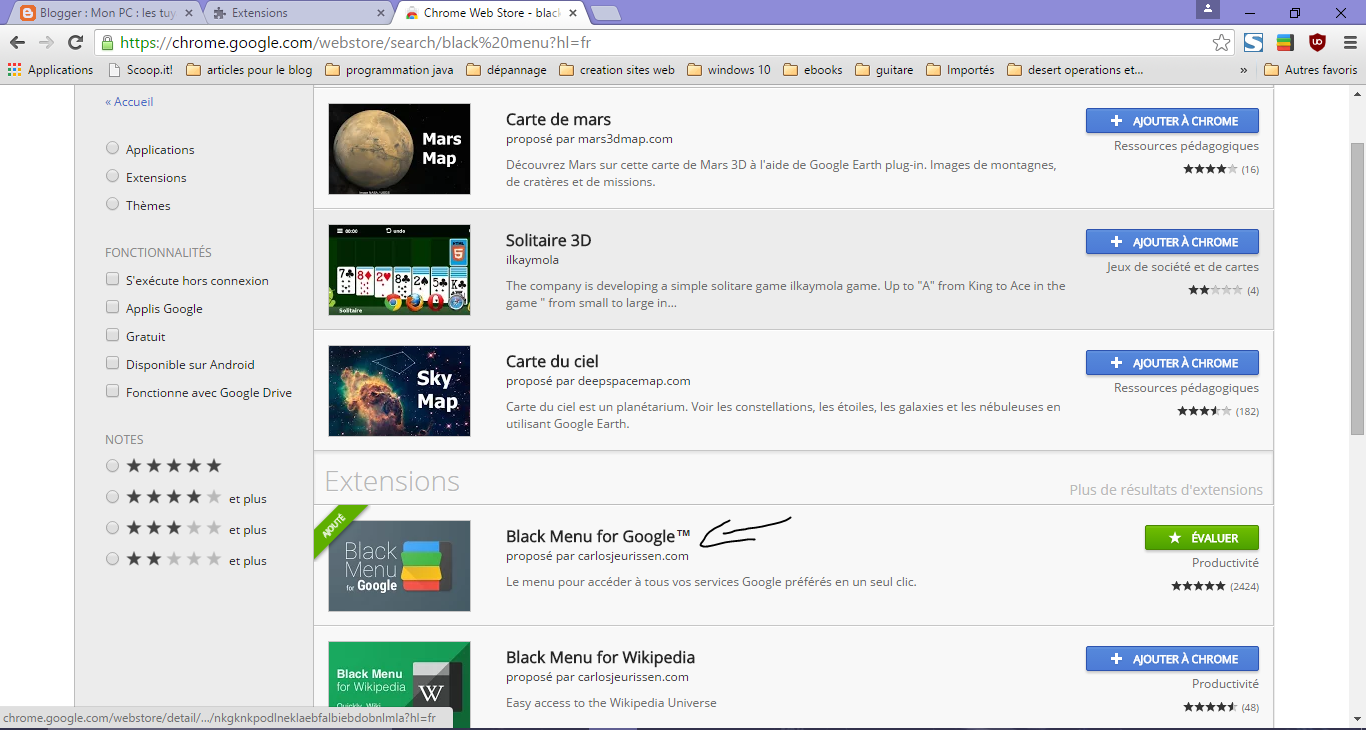Image resolution: width=1366 pixels, height=730 pixels.
Task: Open the Chrome hamburger menu
Action: [1350, 43]
